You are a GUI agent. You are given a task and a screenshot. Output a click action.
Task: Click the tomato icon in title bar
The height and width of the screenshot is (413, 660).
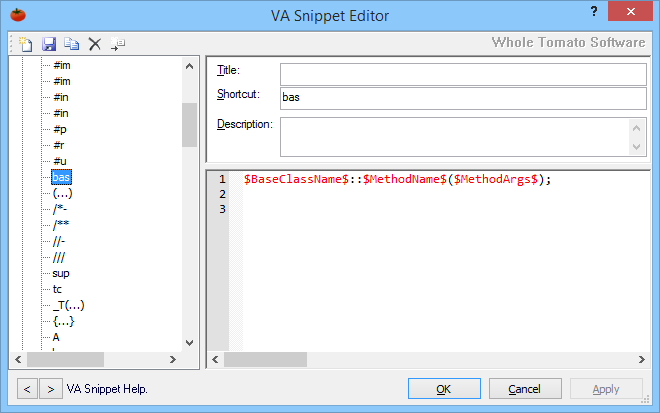click(17, 14)
